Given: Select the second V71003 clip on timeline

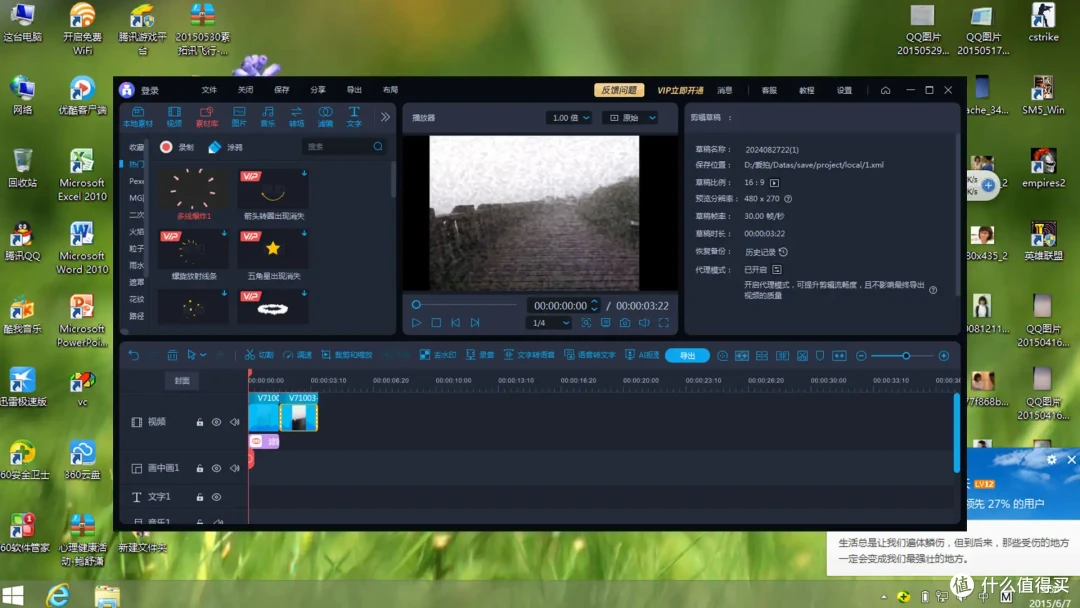Looking at the screenshot, I should (x=299, y=412).
